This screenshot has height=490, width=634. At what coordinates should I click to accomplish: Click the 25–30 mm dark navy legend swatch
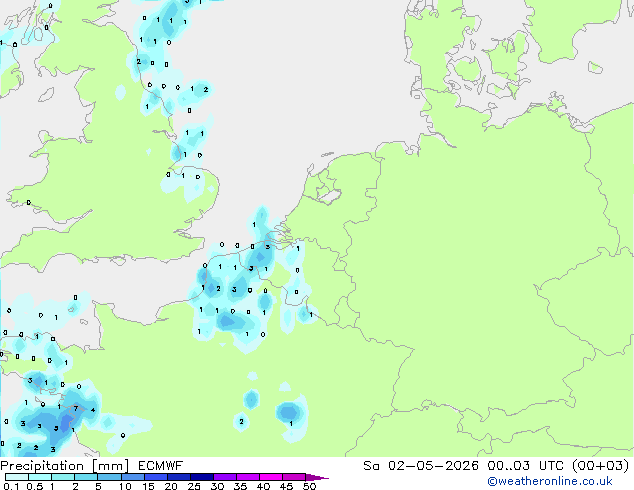click(x=202, y=477)
